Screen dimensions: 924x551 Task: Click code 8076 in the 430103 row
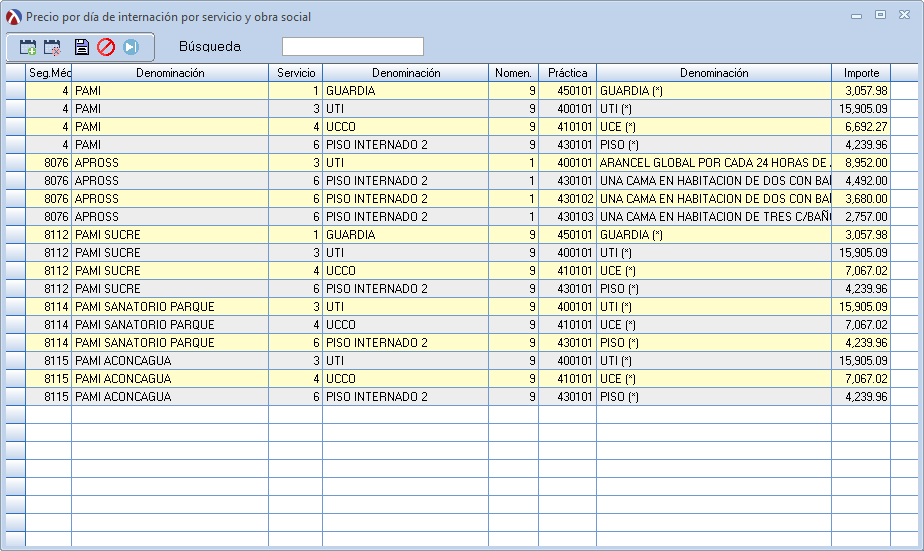pos(49,217)
